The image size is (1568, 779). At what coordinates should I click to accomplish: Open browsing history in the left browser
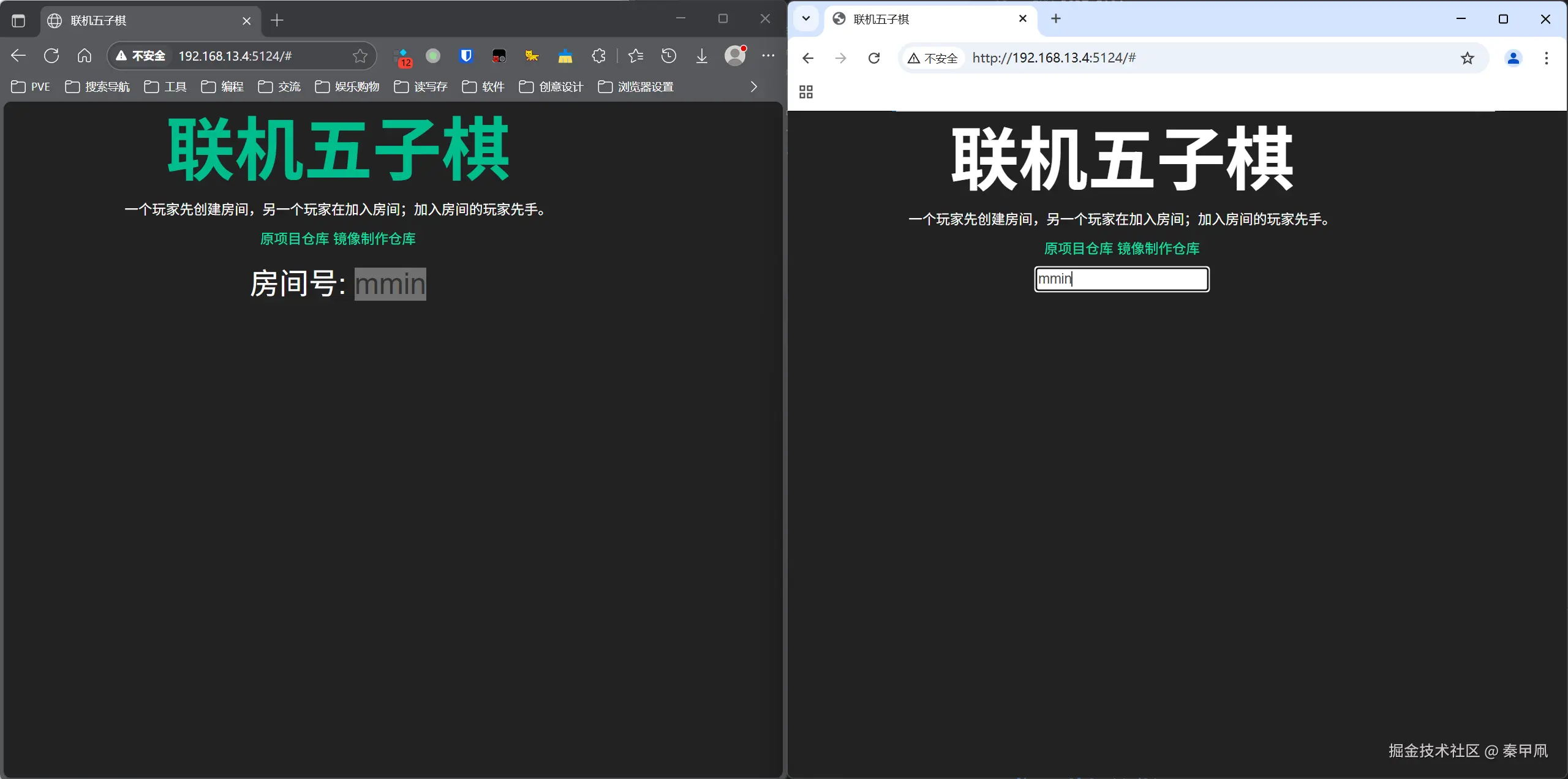[669, 56]
